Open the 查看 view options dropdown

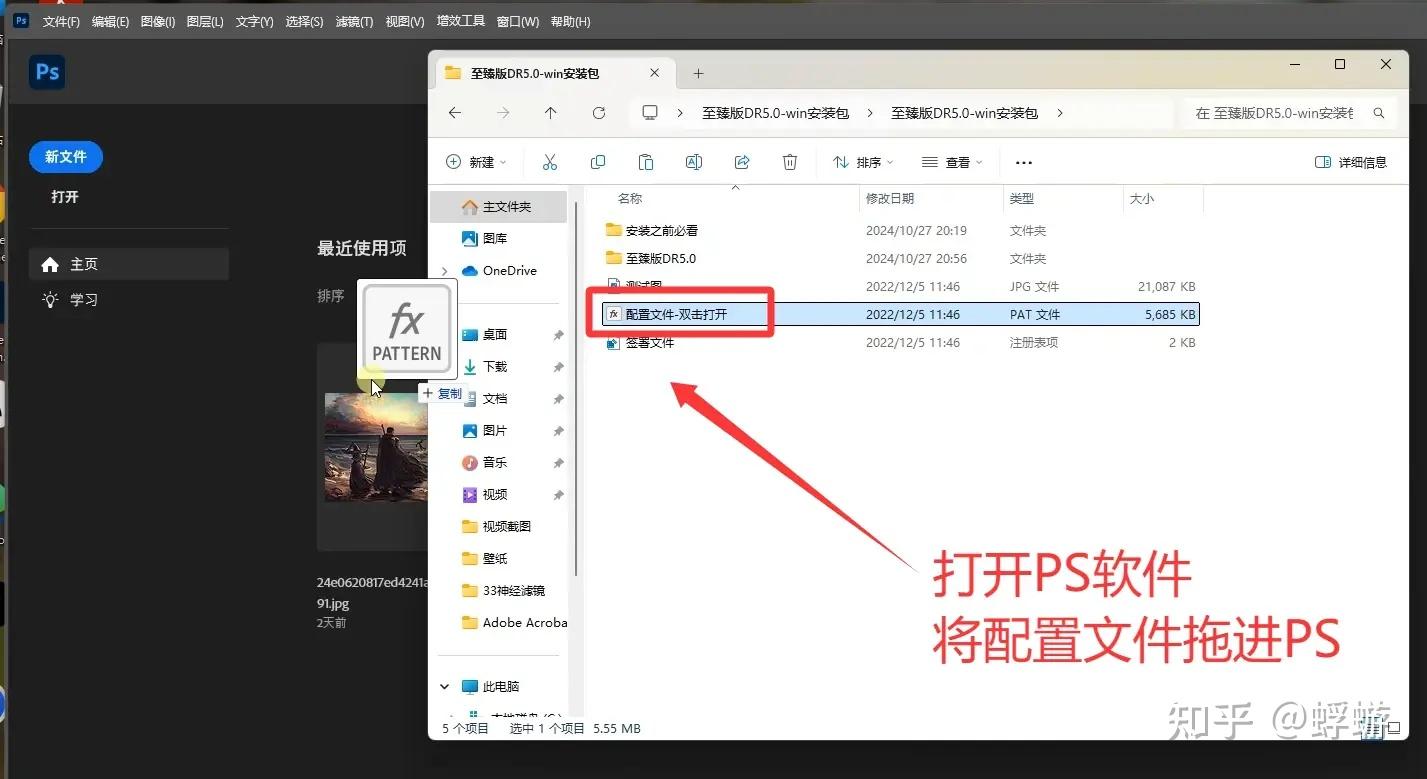pos(951,161)
